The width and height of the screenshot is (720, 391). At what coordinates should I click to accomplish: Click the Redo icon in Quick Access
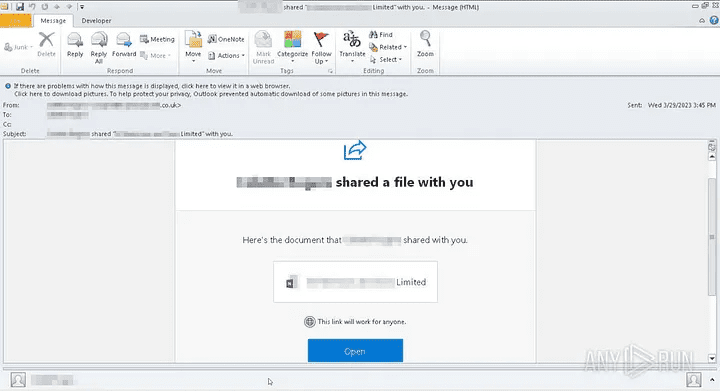coord(45,7)
